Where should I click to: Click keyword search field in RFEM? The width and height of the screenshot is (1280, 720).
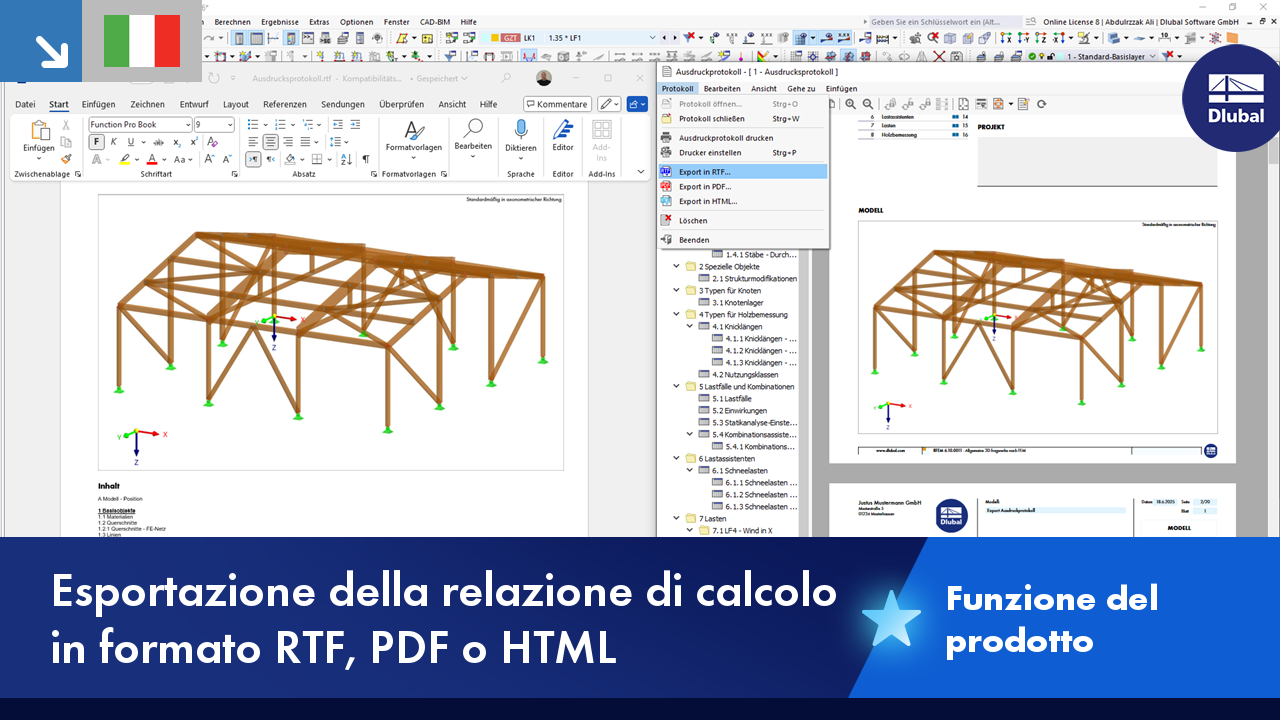click(x=946, y=21)
